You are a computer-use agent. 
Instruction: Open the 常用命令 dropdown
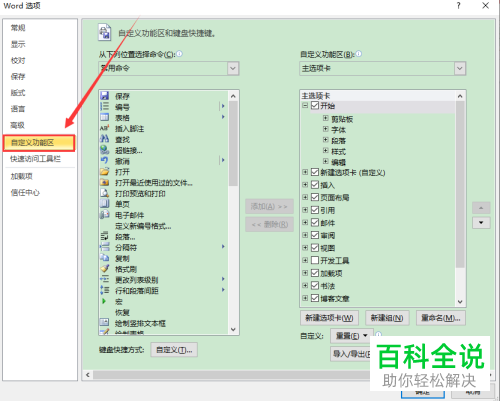pyautogui.click(x=169, y=68)
